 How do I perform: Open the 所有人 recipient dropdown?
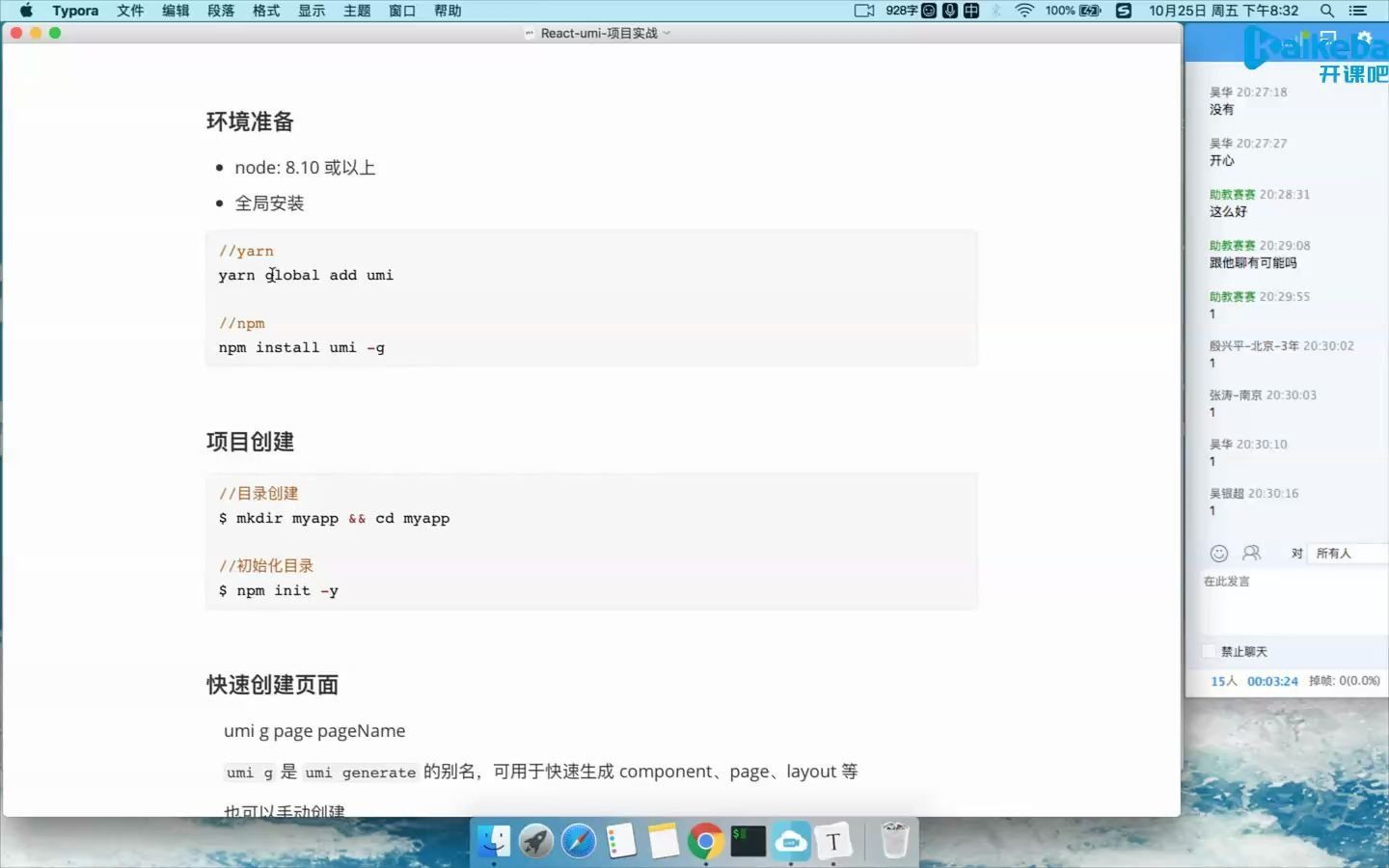tap(1350, 554)
